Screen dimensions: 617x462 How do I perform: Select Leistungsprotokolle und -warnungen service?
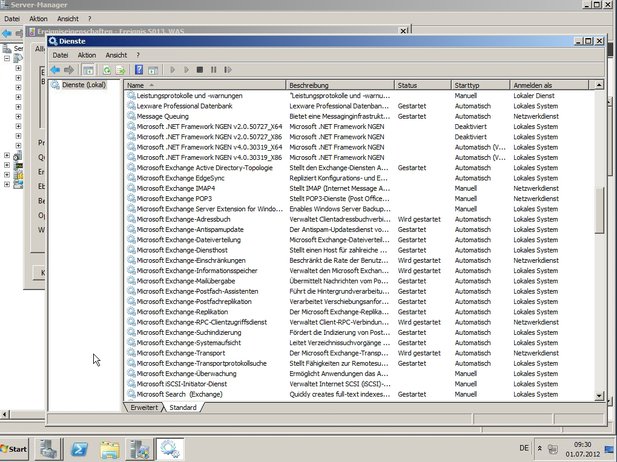click(189, 96)
